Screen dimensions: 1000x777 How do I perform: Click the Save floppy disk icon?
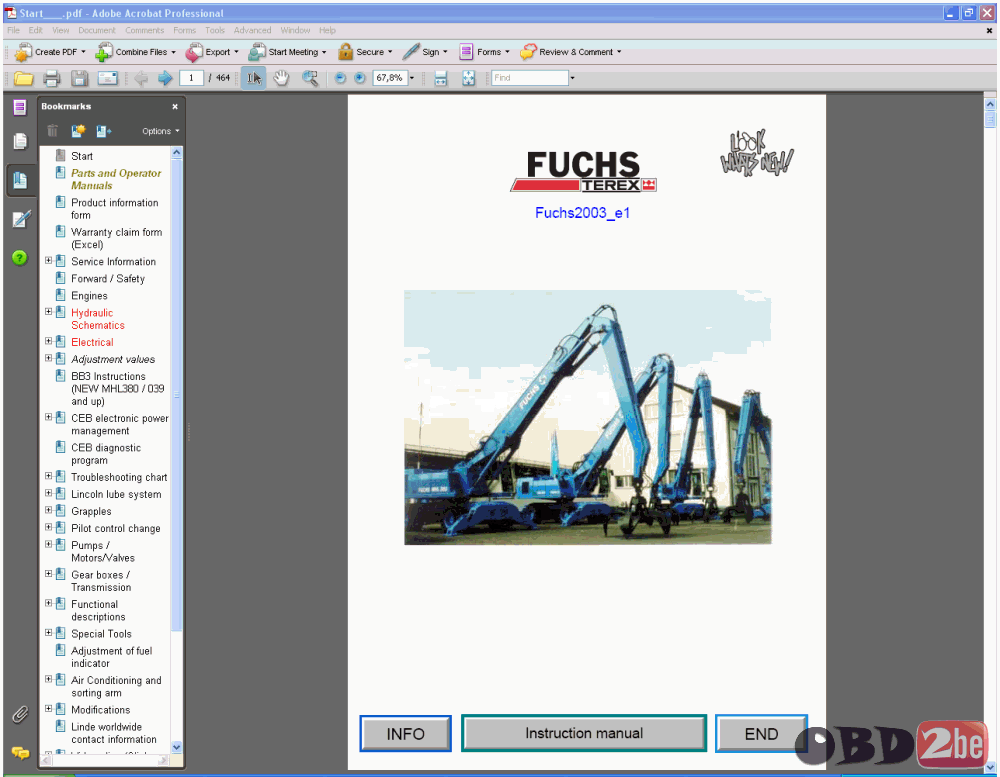(x=79, y=78)
